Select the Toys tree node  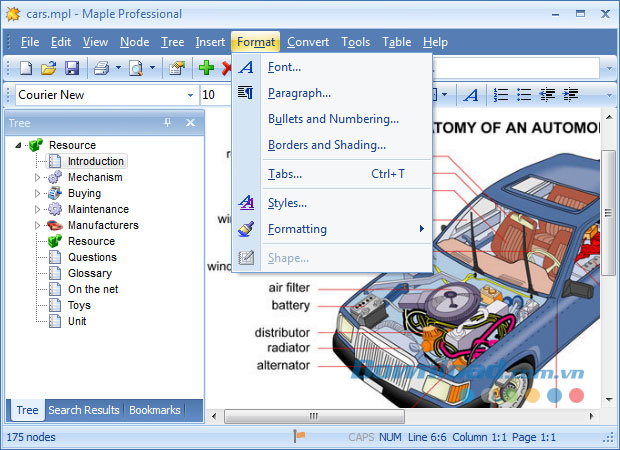click(79, 305)
